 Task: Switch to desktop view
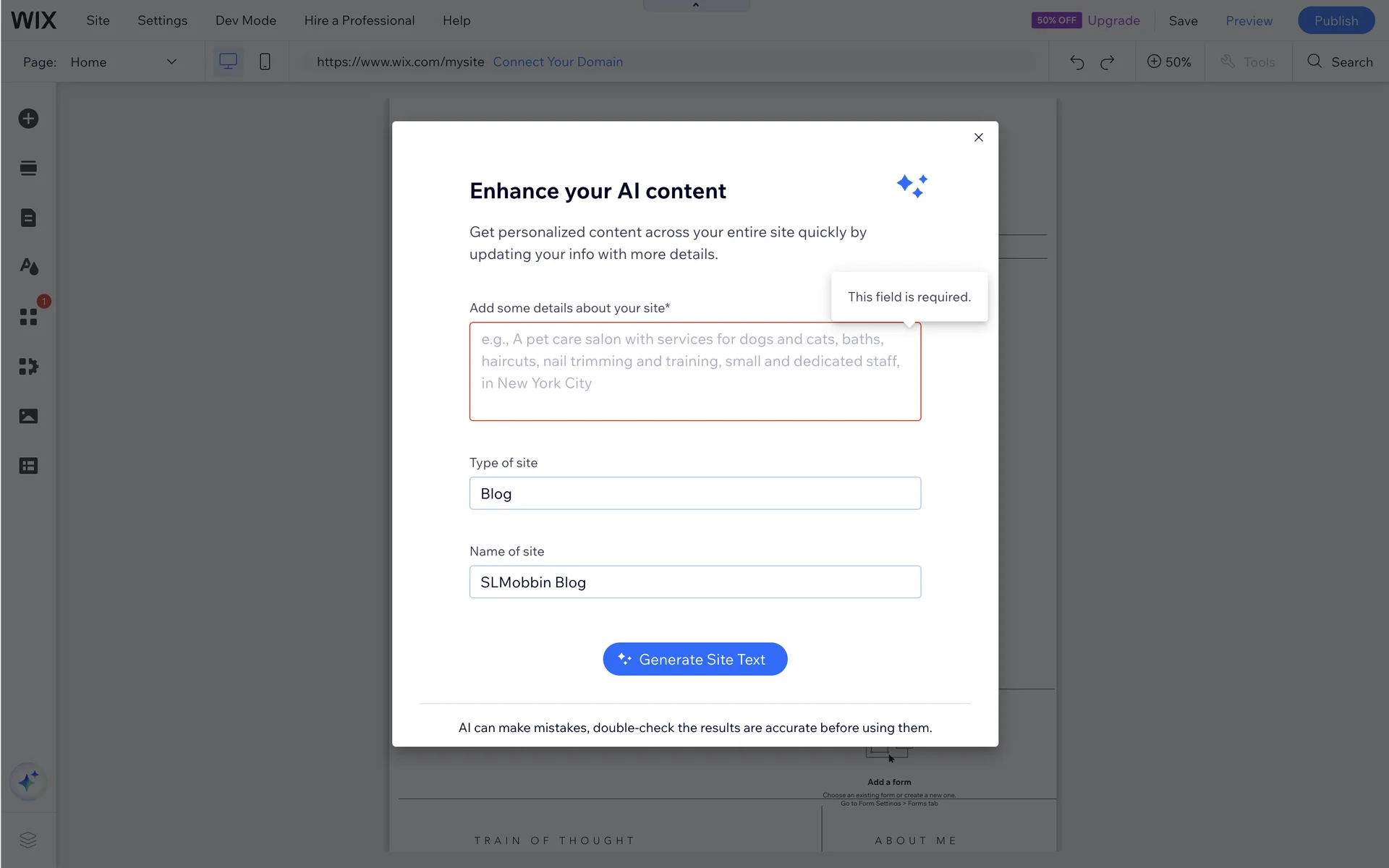click(228, 61)
